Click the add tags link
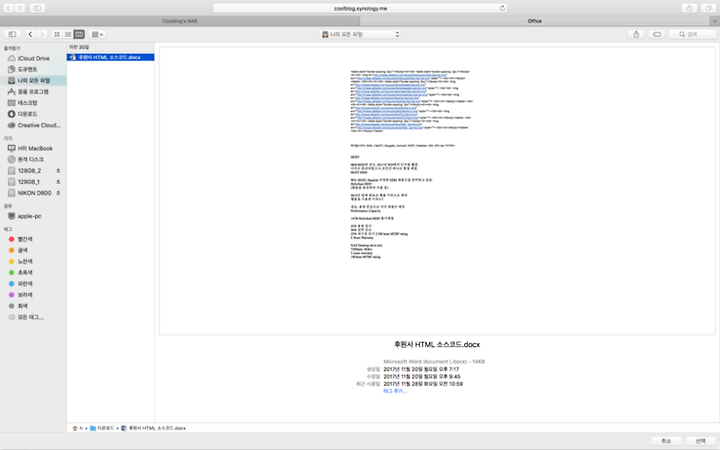 click(395, 391)
